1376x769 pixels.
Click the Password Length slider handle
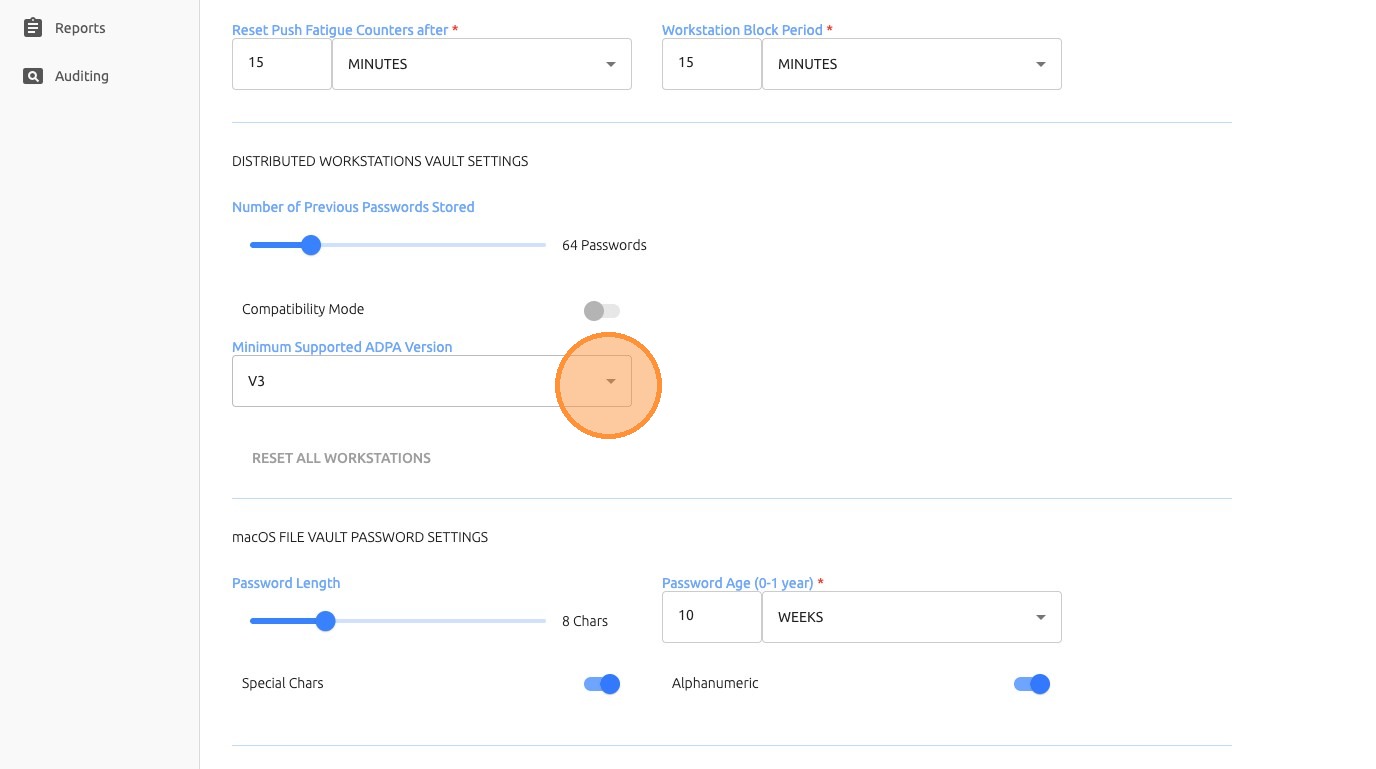[x=325, y=621]
